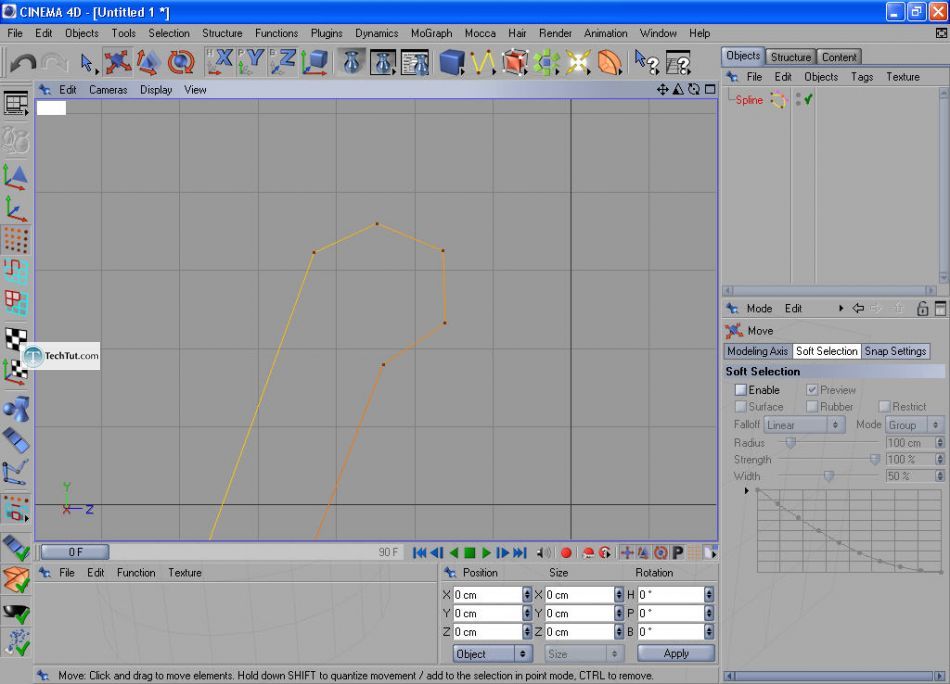Toggle the Spline object enabled checkmark

pyautogui.click(x=808, y=99)
